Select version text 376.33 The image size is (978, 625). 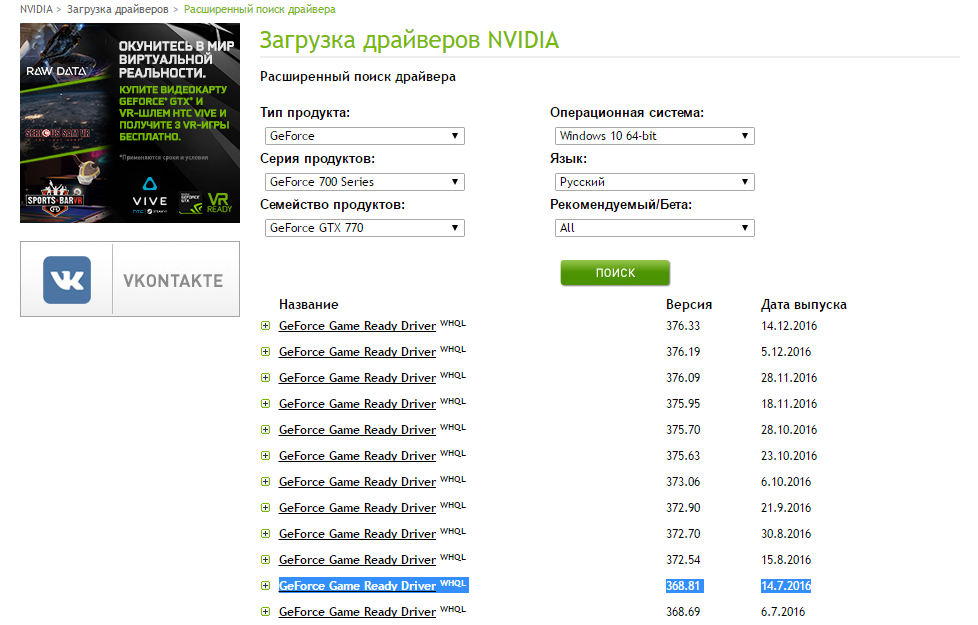pos(683,326)
